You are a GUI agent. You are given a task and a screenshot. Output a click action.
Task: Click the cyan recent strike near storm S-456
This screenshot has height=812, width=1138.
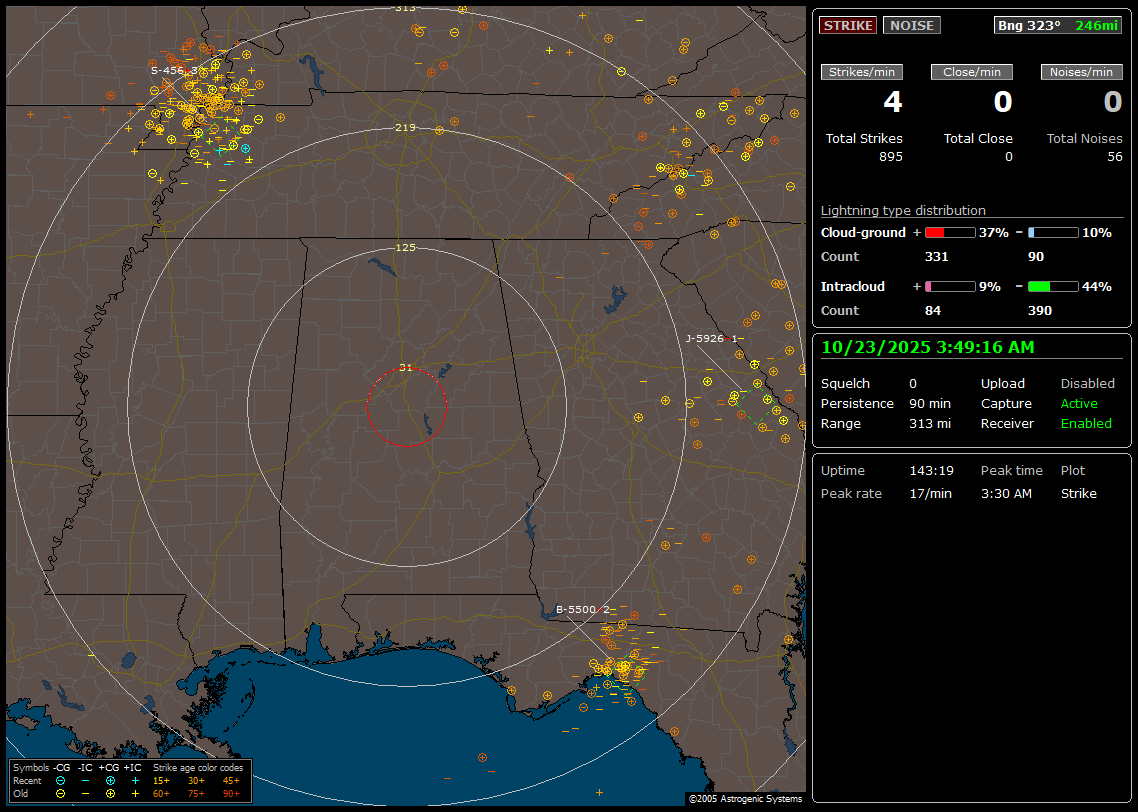(x=245, y=148)
